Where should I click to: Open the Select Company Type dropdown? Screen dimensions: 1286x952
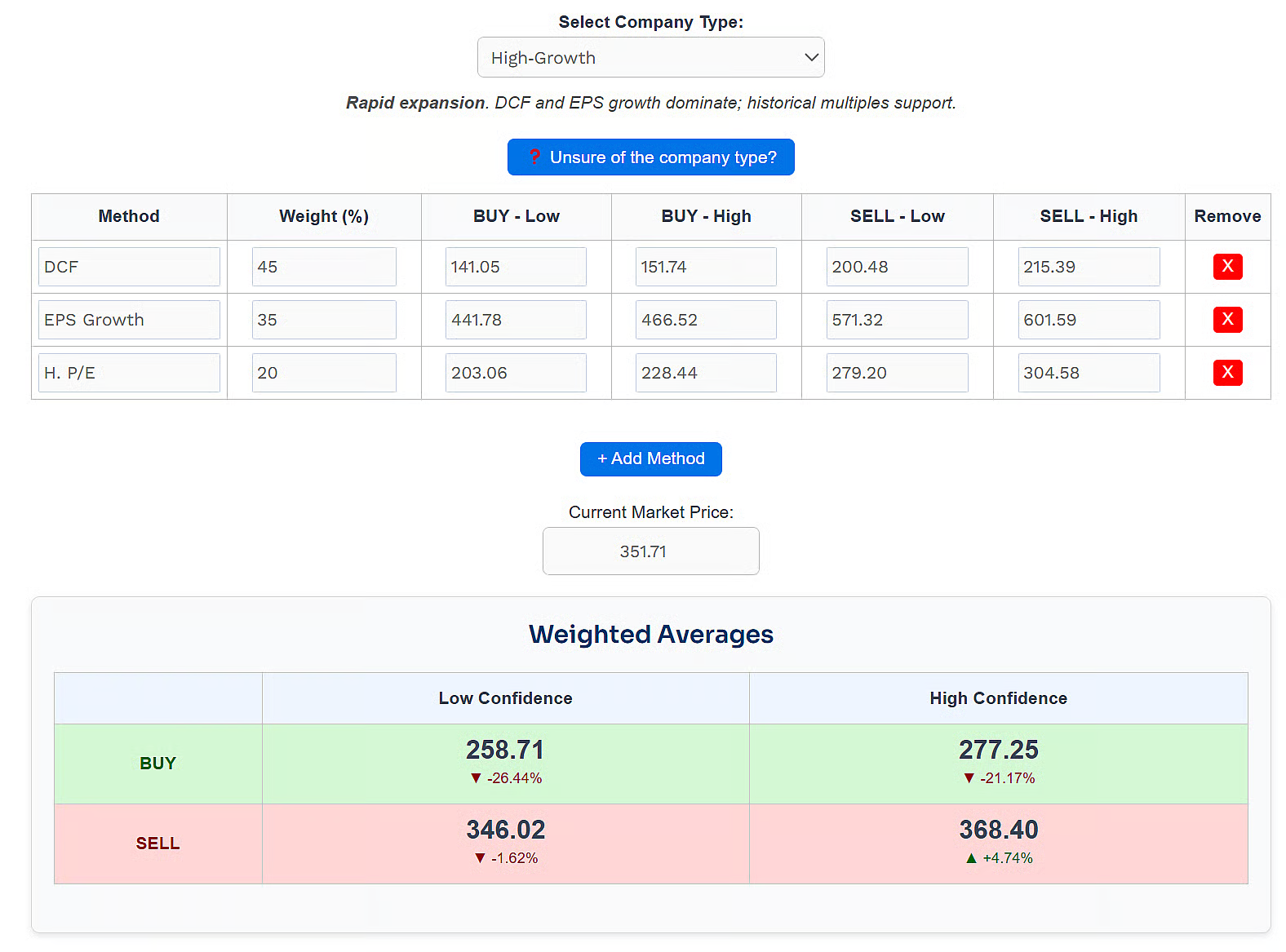pyautogui.click(x=650, y=57)
